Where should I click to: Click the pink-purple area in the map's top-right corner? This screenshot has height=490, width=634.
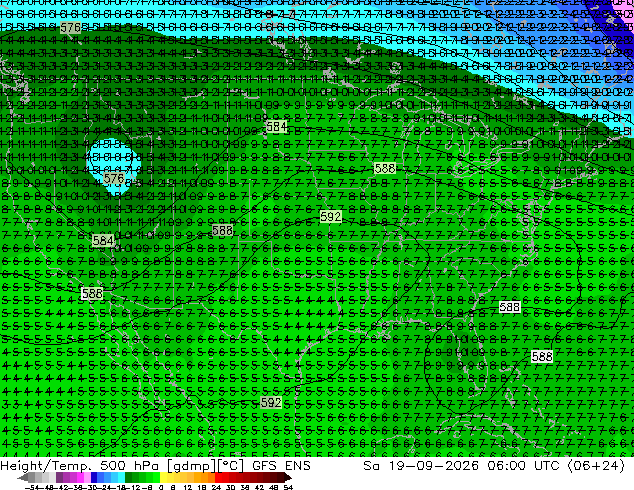click(x=626, y=8)
